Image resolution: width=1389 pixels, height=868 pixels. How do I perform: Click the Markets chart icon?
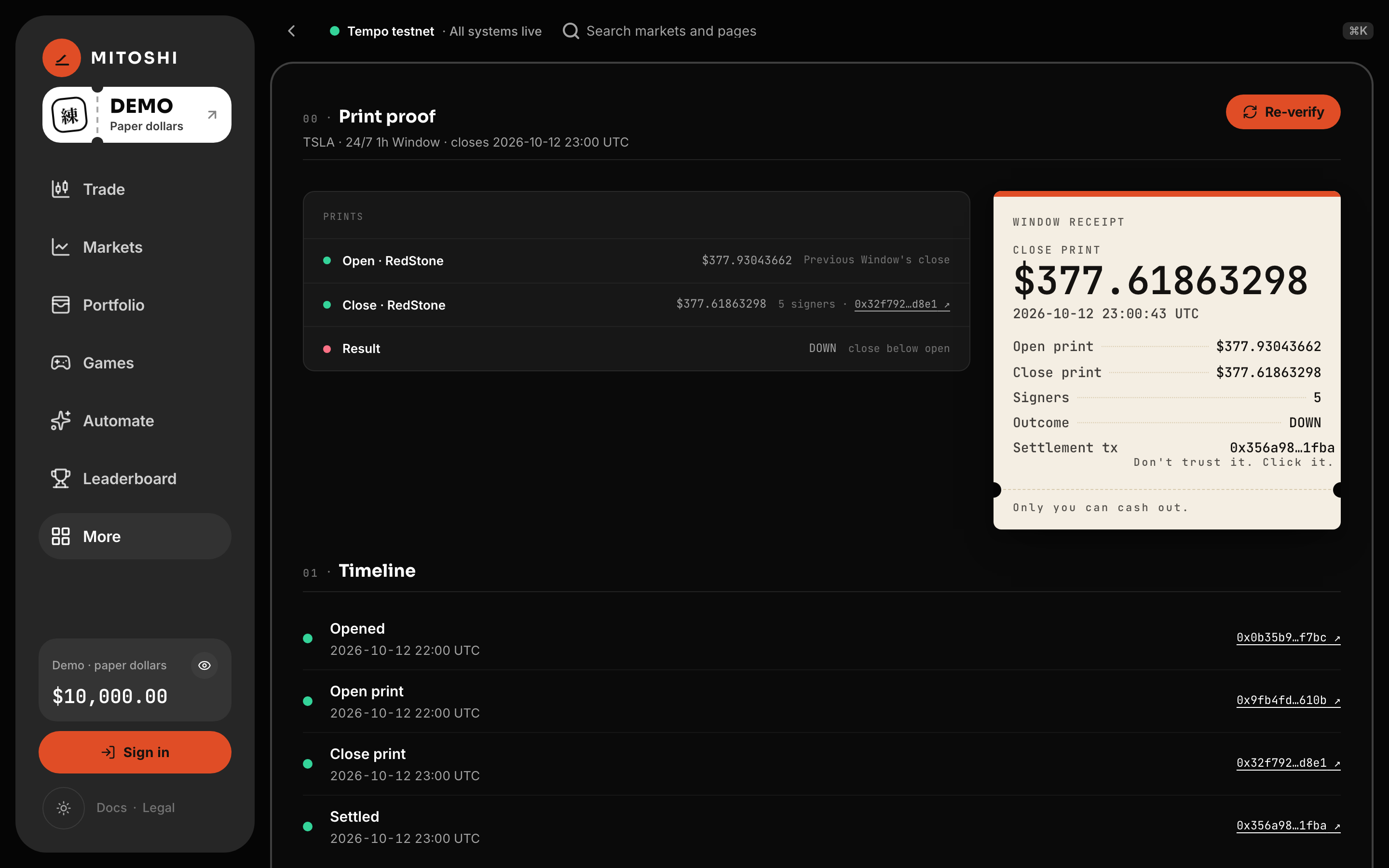[x=60, y=247]
